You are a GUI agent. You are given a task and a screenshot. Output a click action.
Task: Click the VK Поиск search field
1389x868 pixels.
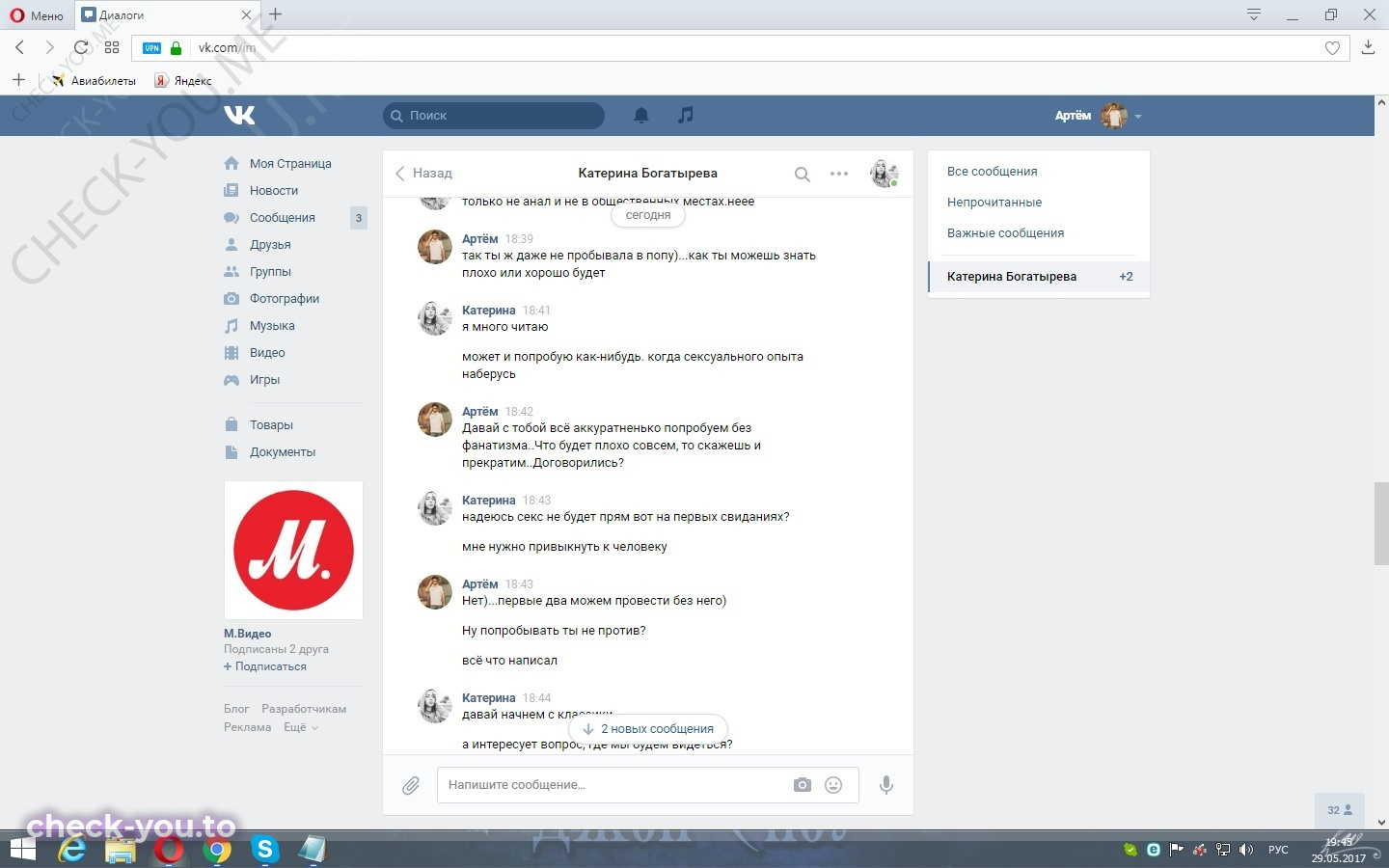tap(494, 116)
